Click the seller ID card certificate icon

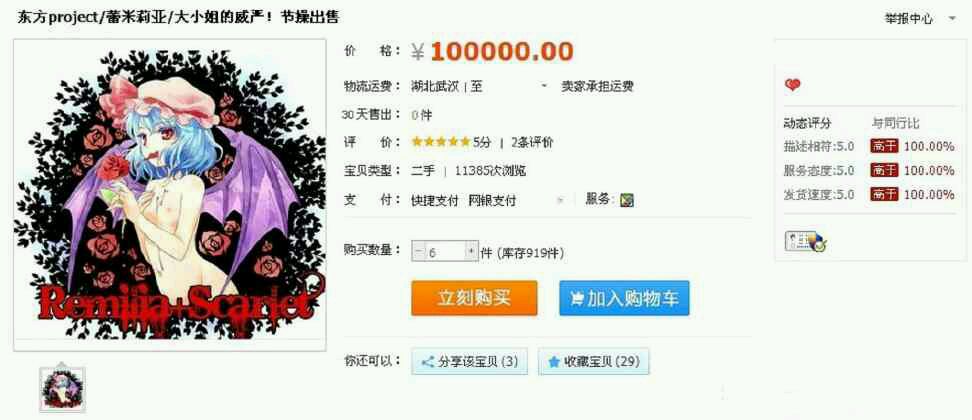pyautogui.click(x=806, y=242)
